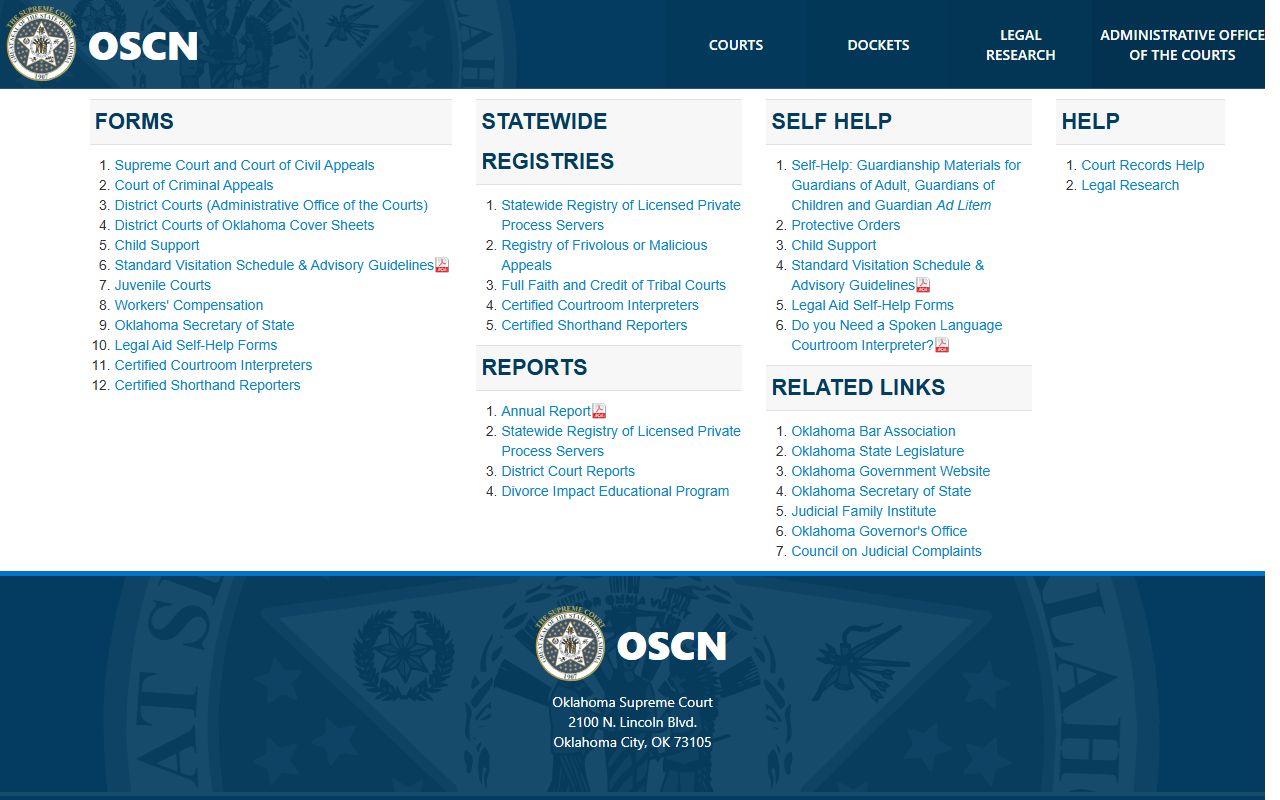Viewport: 1280px width, 800px height.
Task: Click the OSCN seal logo in header
Action: (41, 45)
